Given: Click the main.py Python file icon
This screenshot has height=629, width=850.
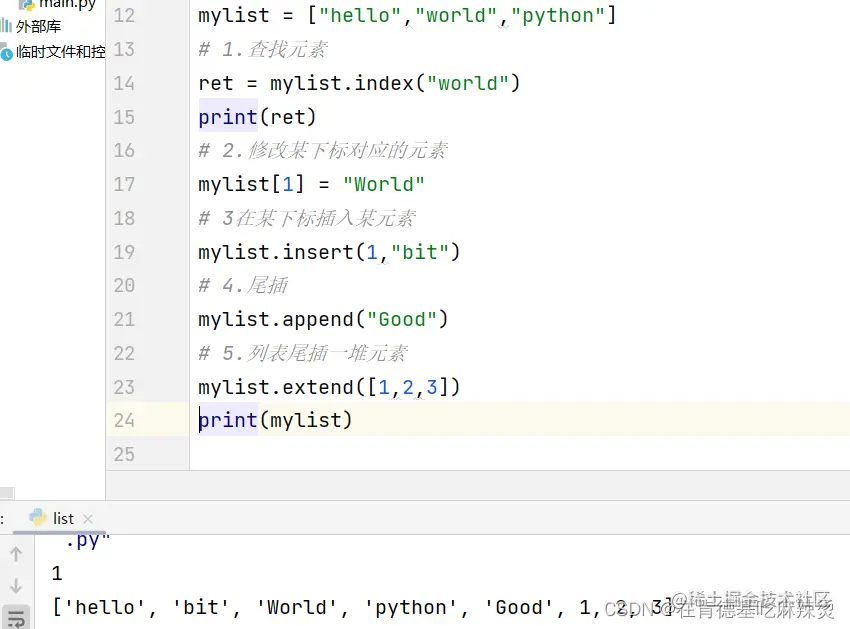Looking at the screenshot, I should [27, 4].
